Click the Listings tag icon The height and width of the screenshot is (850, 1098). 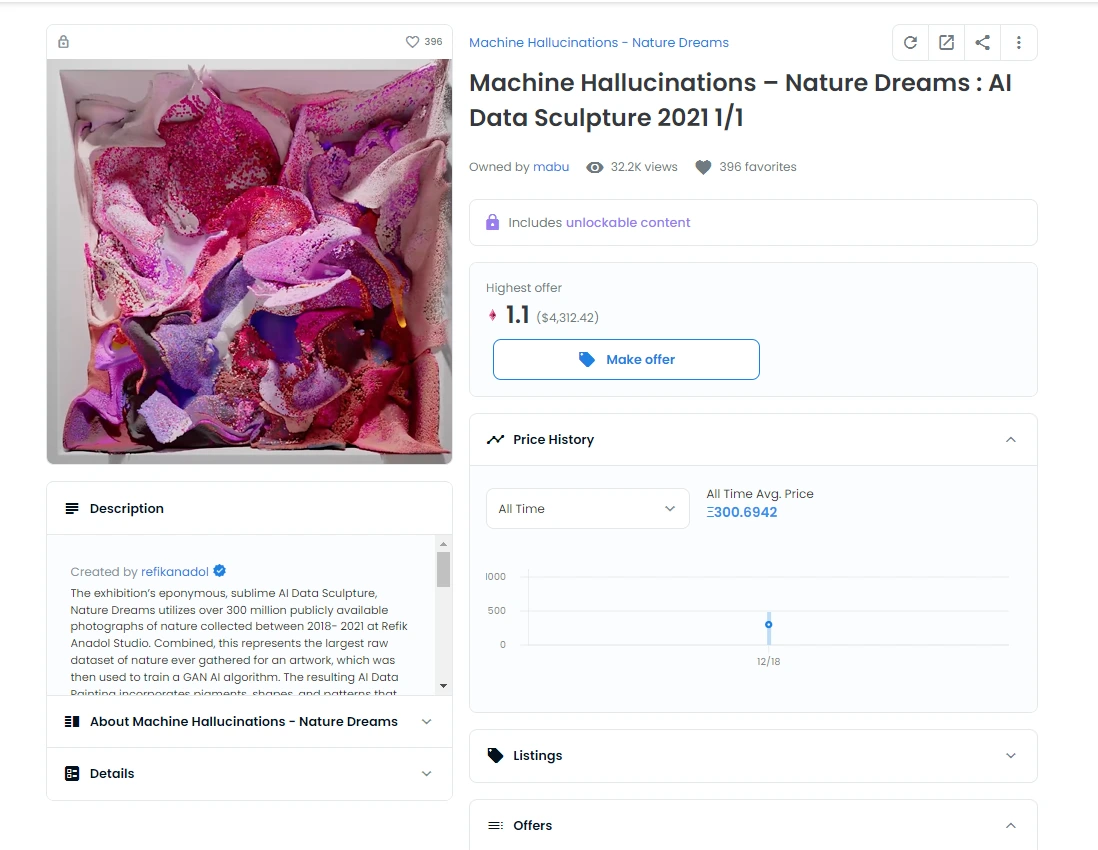[495, 755]
